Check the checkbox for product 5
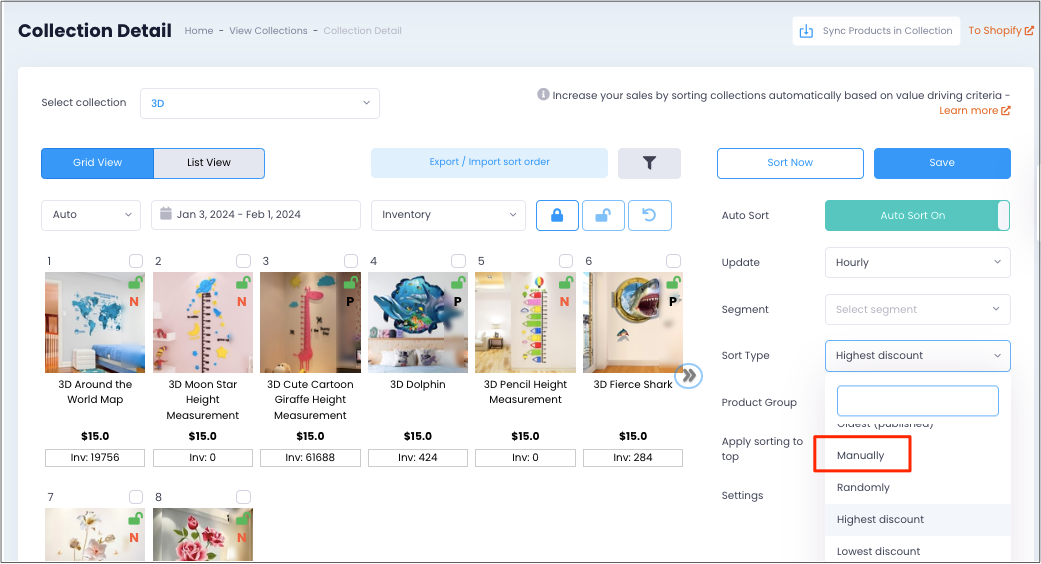This screenshot has width=1041, height=564. coord(566,261)
